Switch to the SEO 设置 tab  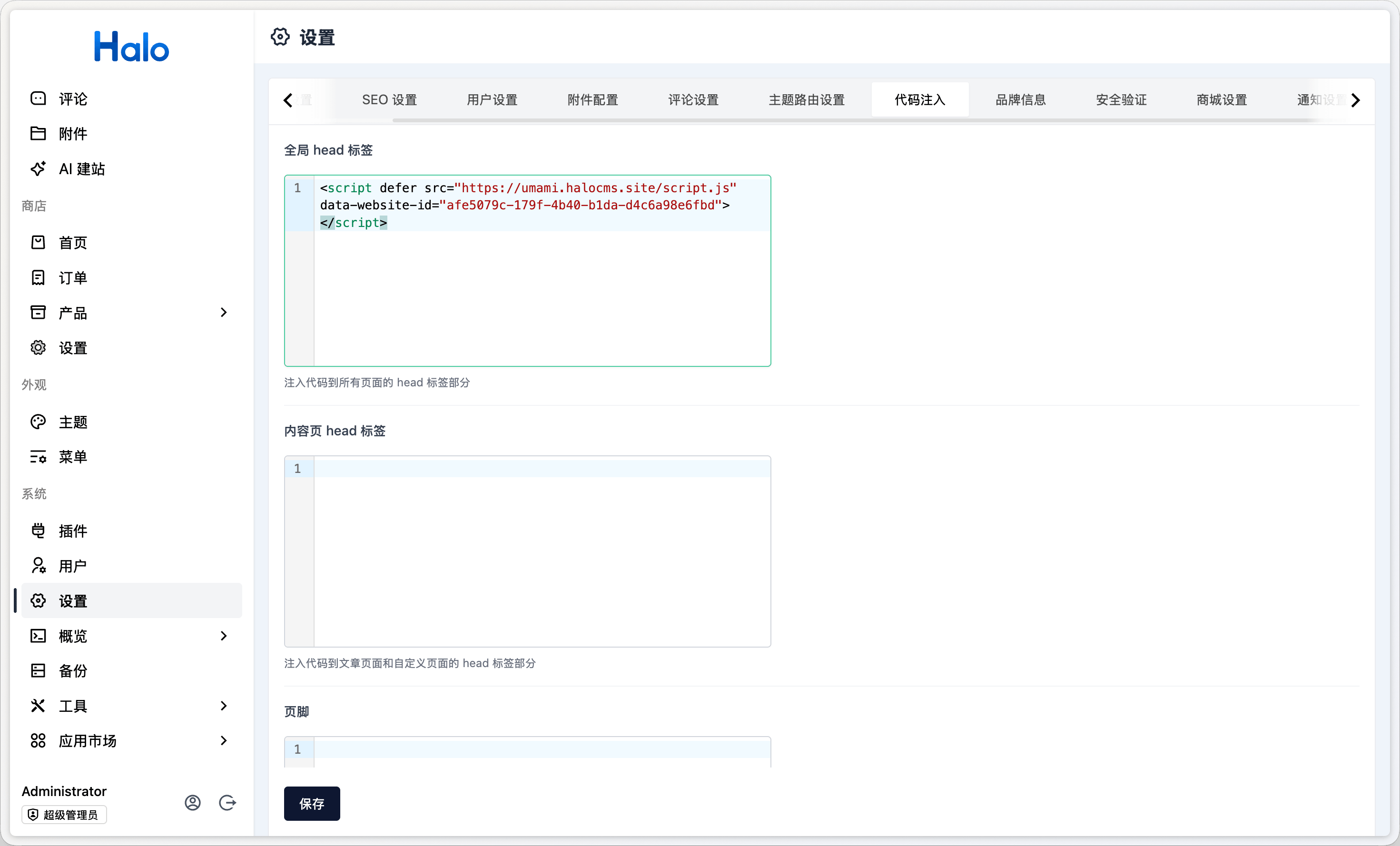point(389,100)
